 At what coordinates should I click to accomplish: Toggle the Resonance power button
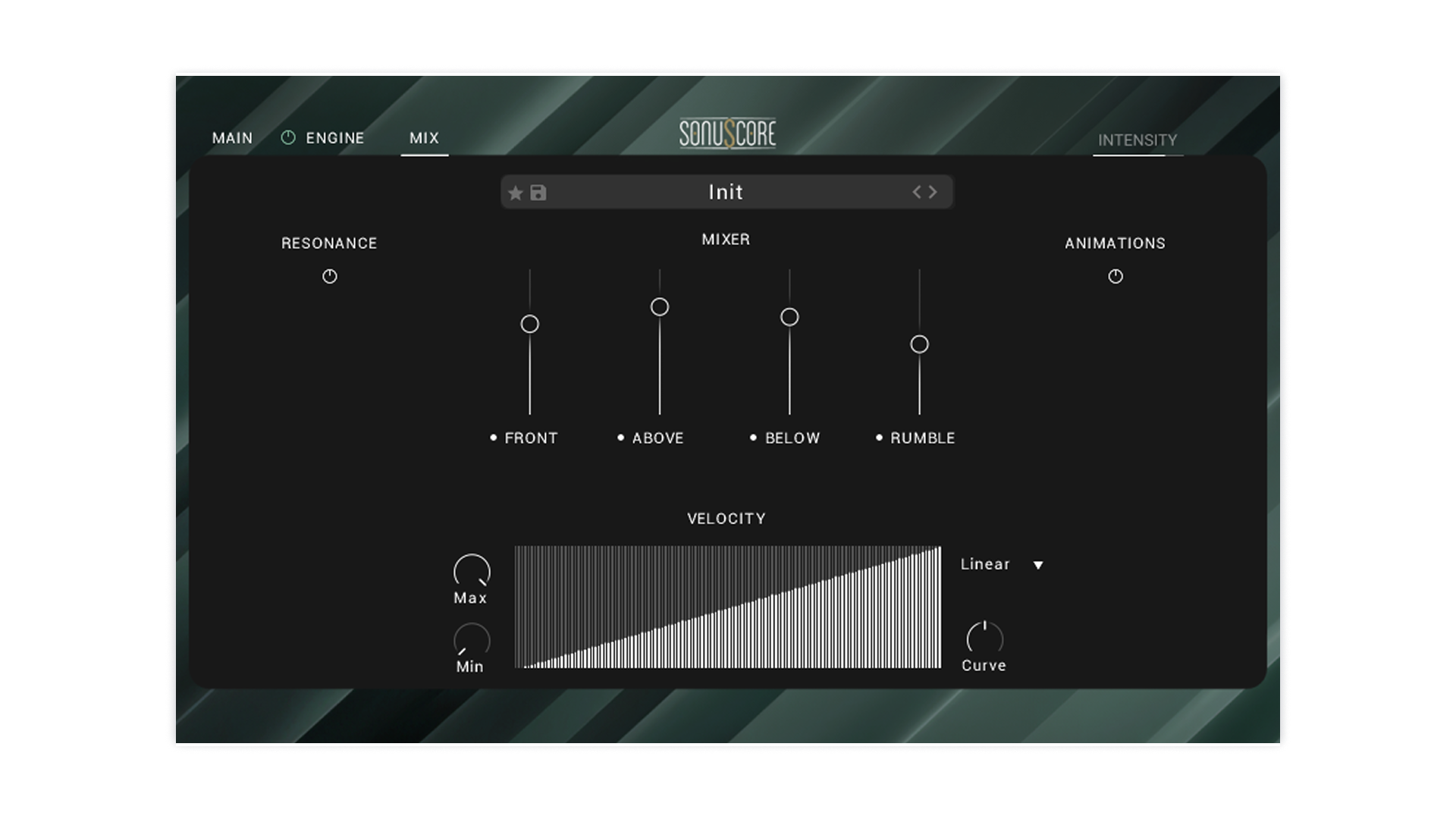click(x=330, y=276)
